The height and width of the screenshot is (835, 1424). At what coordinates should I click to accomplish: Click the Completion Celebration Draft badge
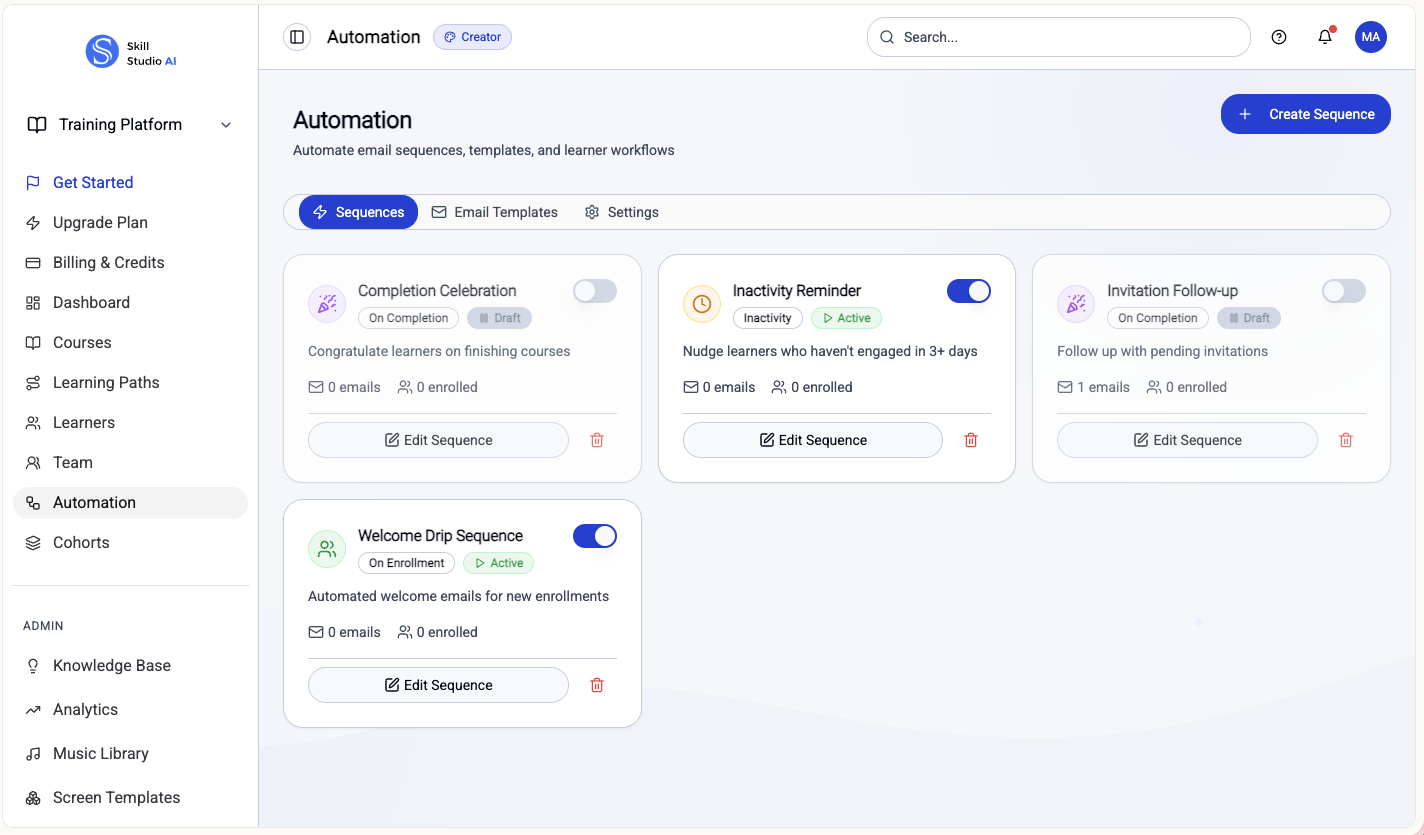[x=499, y=318]
